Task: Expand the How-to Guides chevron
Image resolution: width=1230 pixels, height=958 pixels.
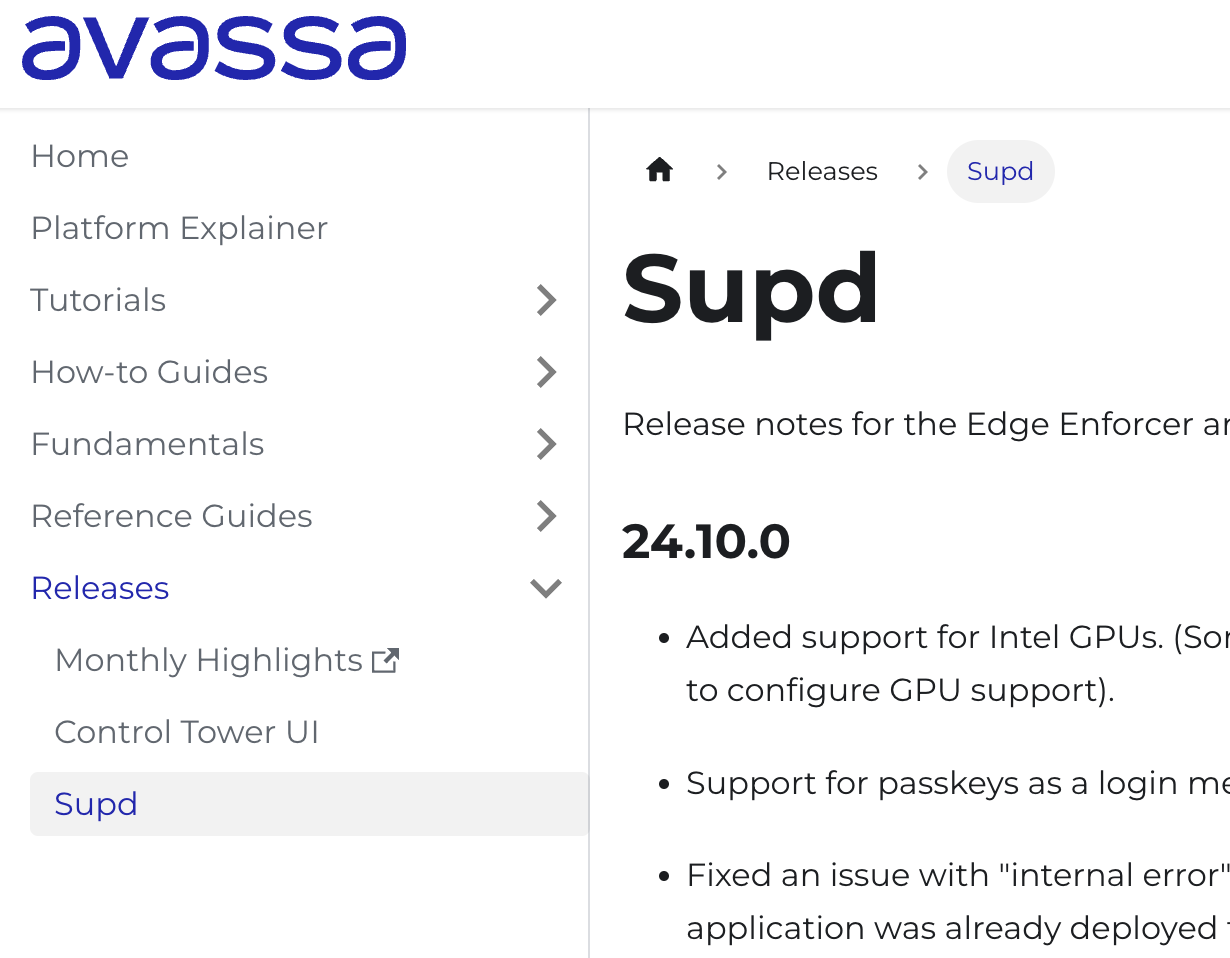Action: click(x=546, y=372)
